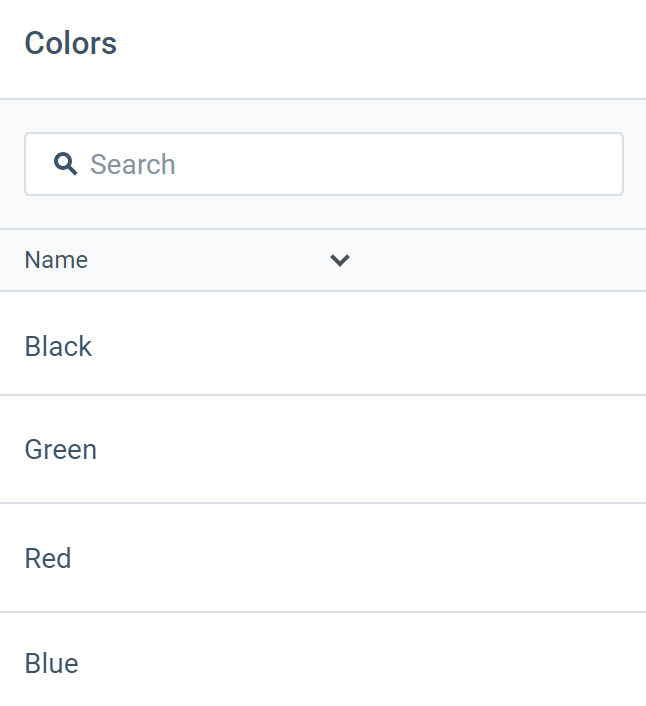Click the Colors panel heading
The height and width of the screenshot is (706, 646).
(x=71, y=44)
